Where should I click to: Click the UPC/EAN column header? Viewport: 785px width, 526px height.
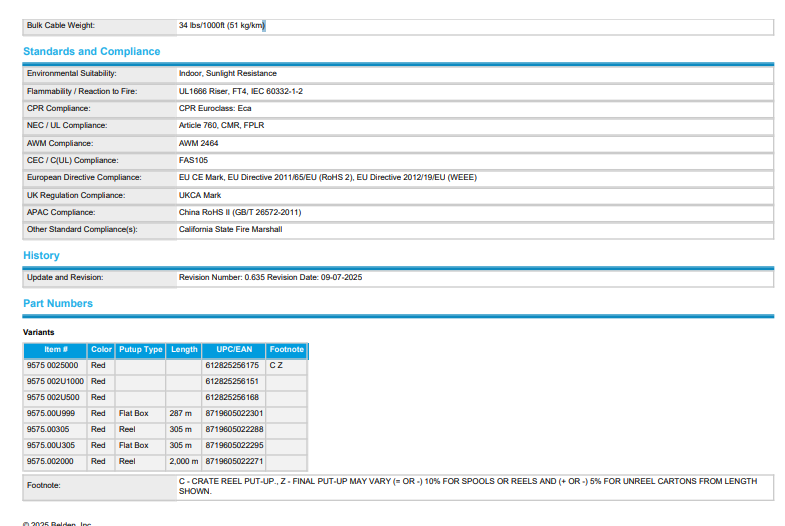(234, 350)
